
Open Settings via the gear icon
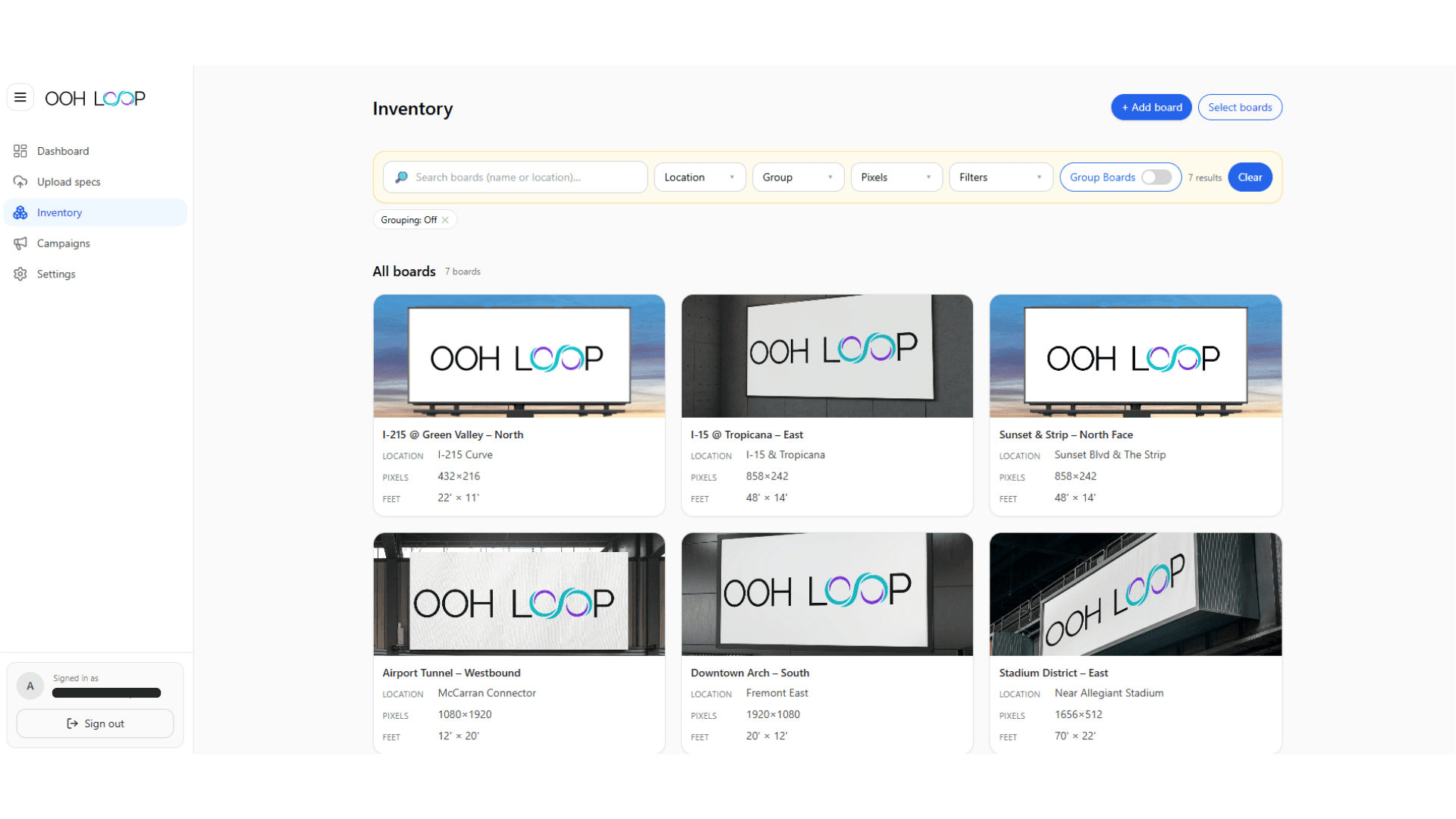point(20,274)
